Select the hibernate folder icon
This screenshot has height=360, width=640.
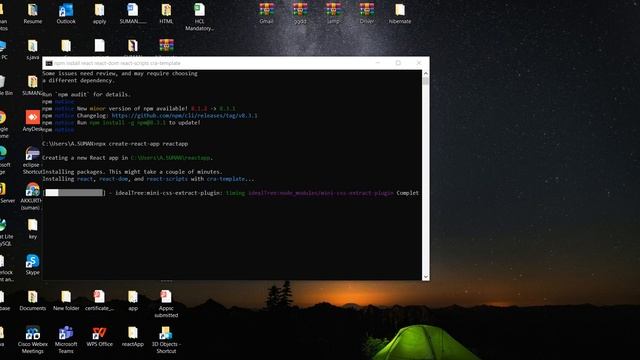click(x=400, y=14)
